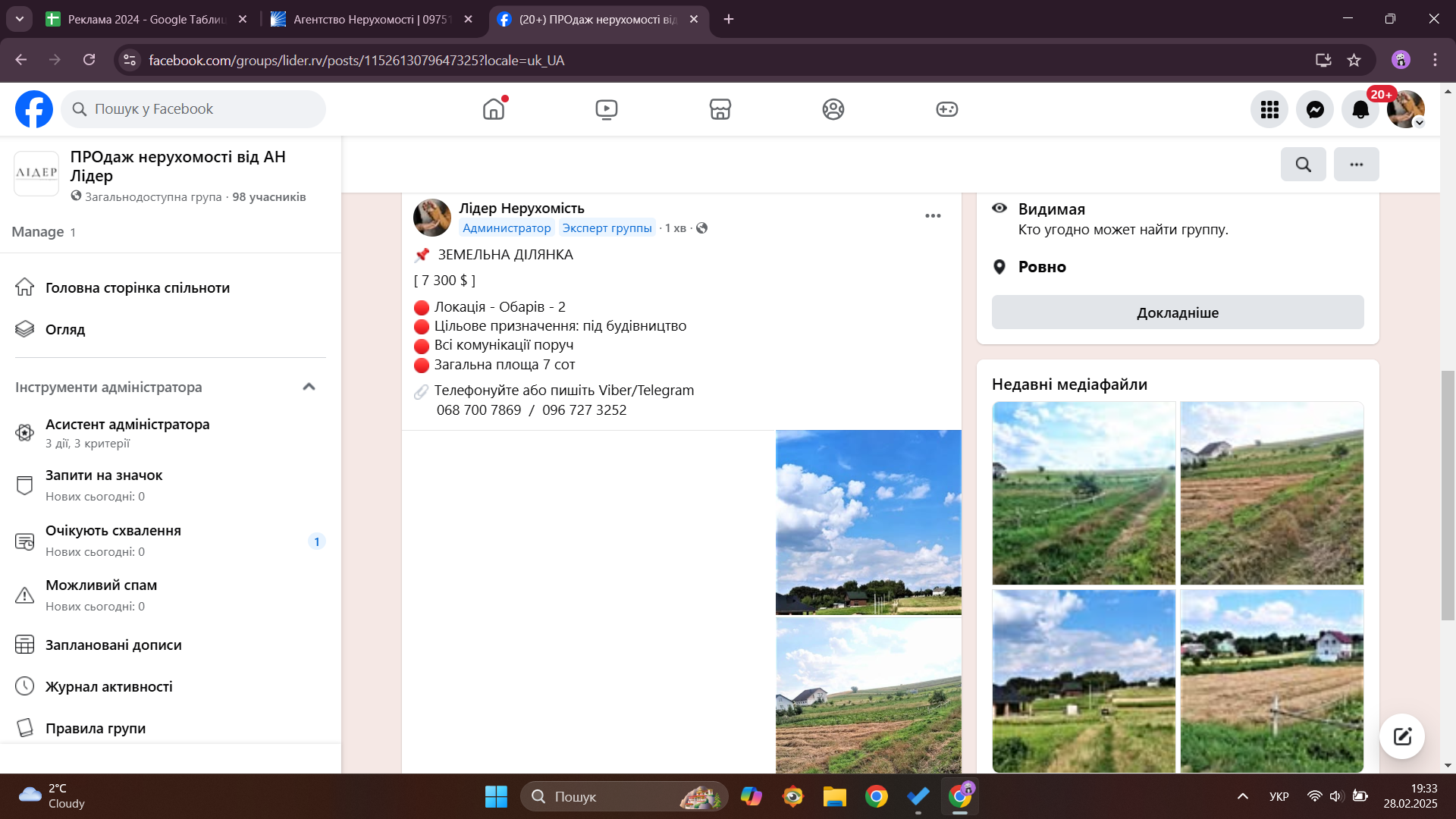Open the notifications bell
The height and width of the screenshot is (819, 1456).
(x=1360, y=109)
